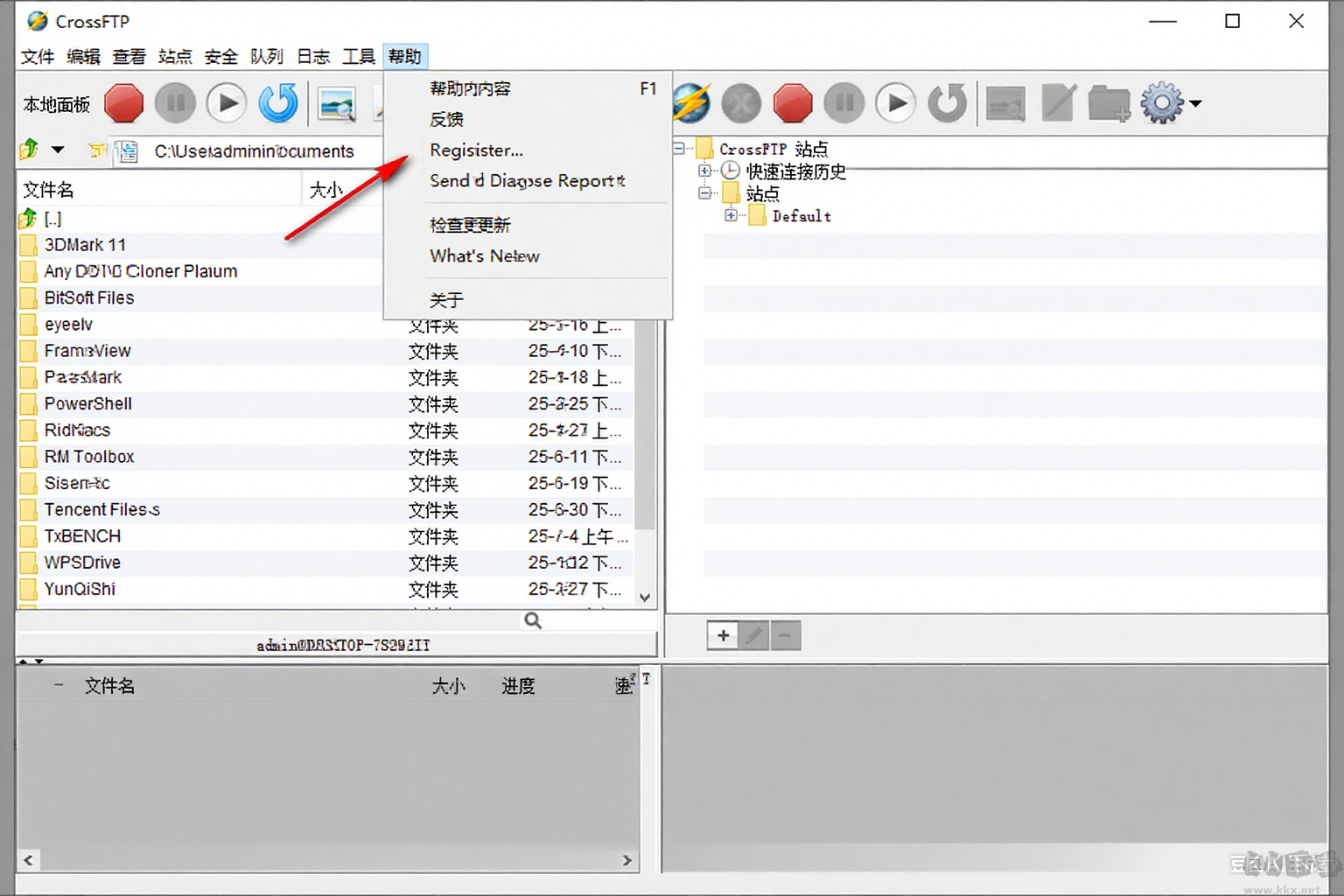Choose 帮助内容 from the help menu
The image size is (1344, 896).
tap(528, 88)
